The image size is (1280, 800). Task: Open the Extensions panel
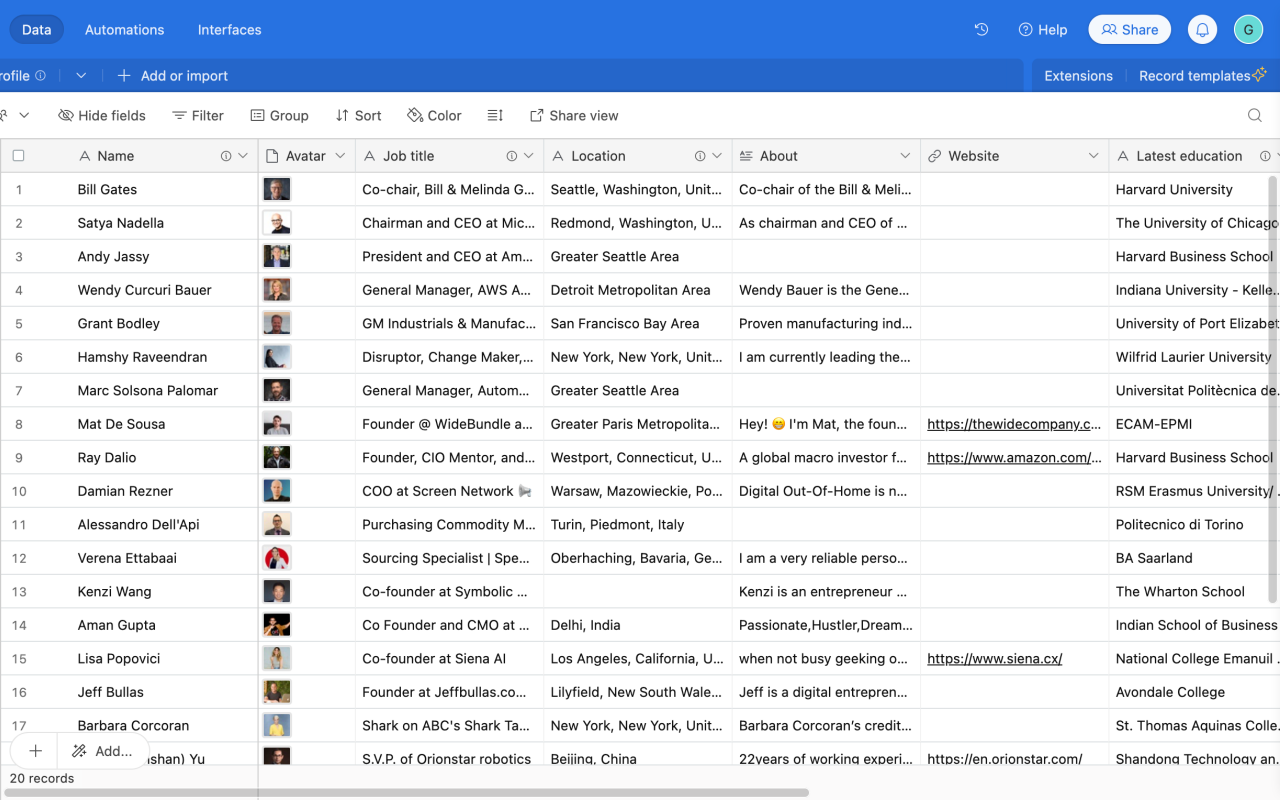1078,75
